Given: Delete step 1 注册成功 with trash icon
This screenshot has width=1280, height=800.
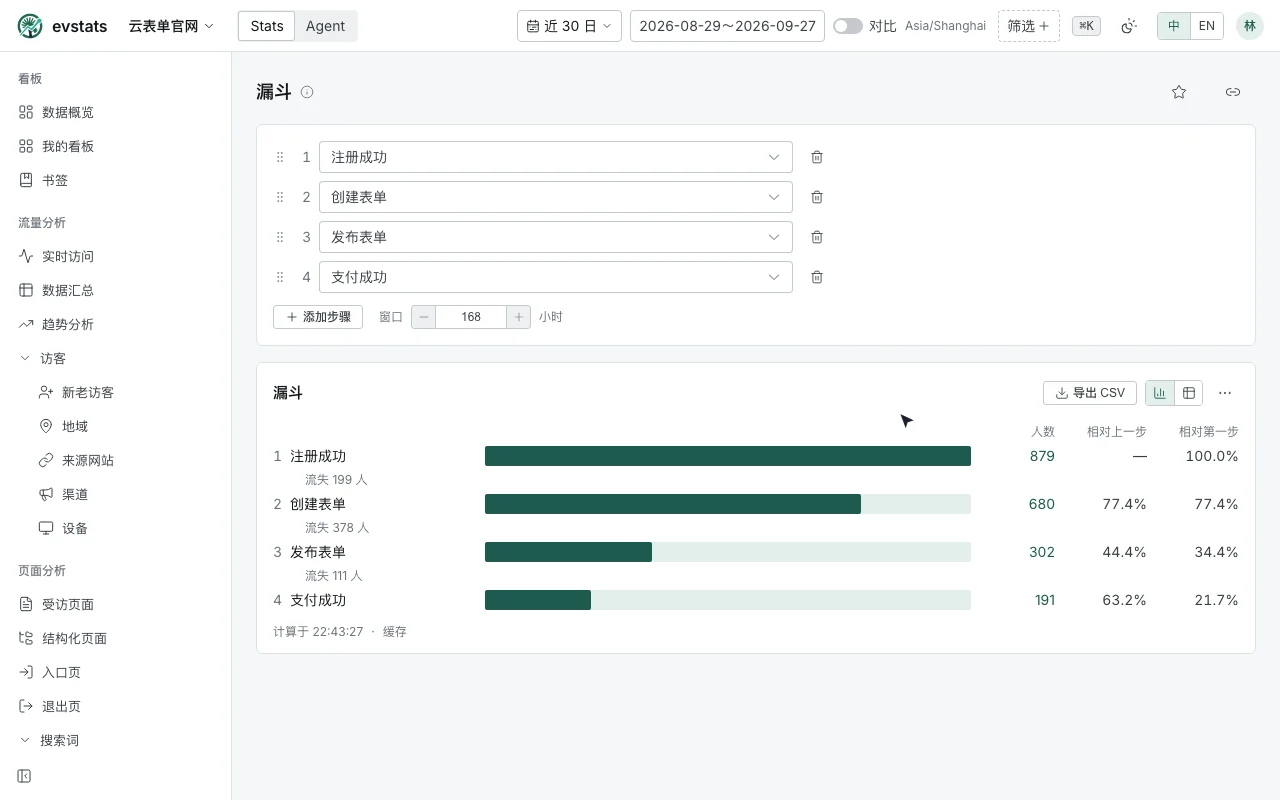Looking at the screenshot, I should (x=817, y=157).
